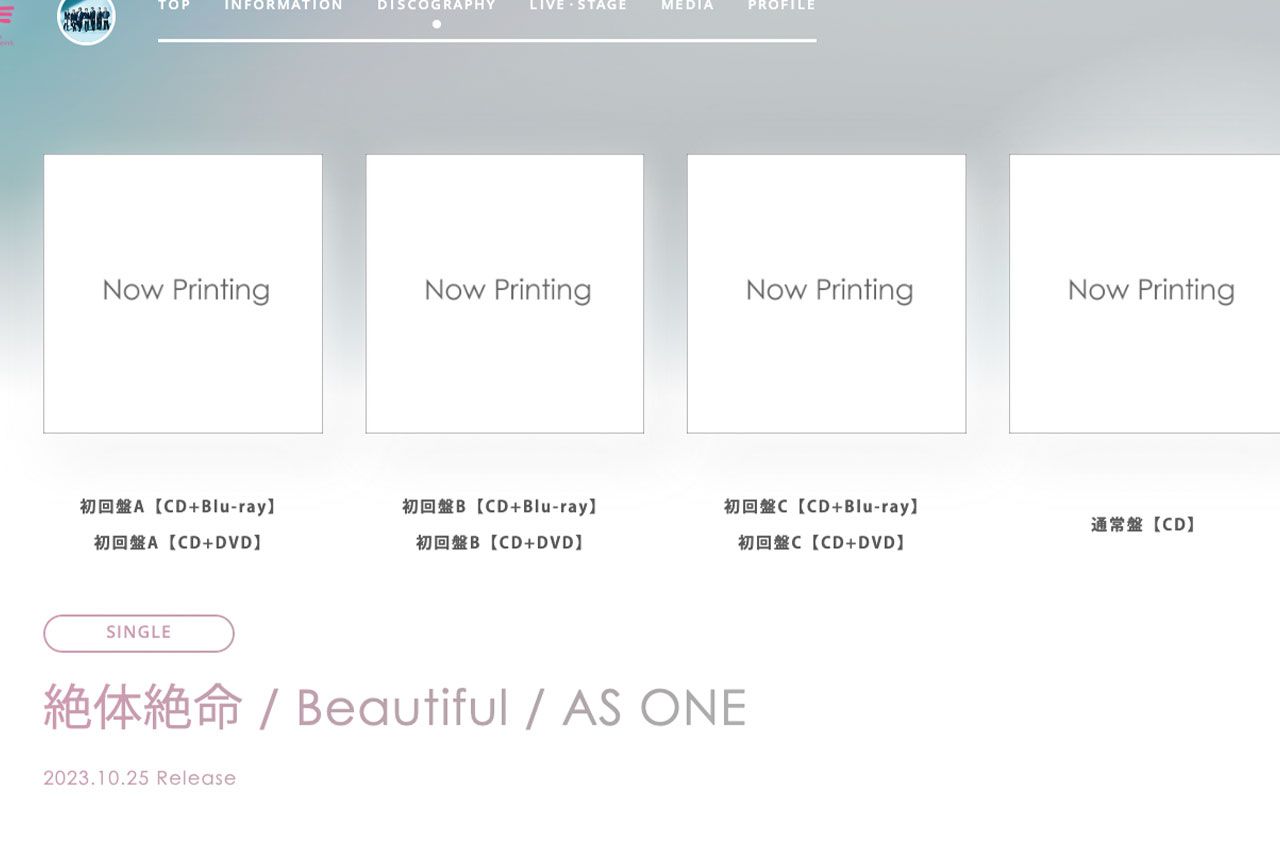
Task: Open the 初回盤B【CD+DVD】 link
Action: [x=502, y=543]
